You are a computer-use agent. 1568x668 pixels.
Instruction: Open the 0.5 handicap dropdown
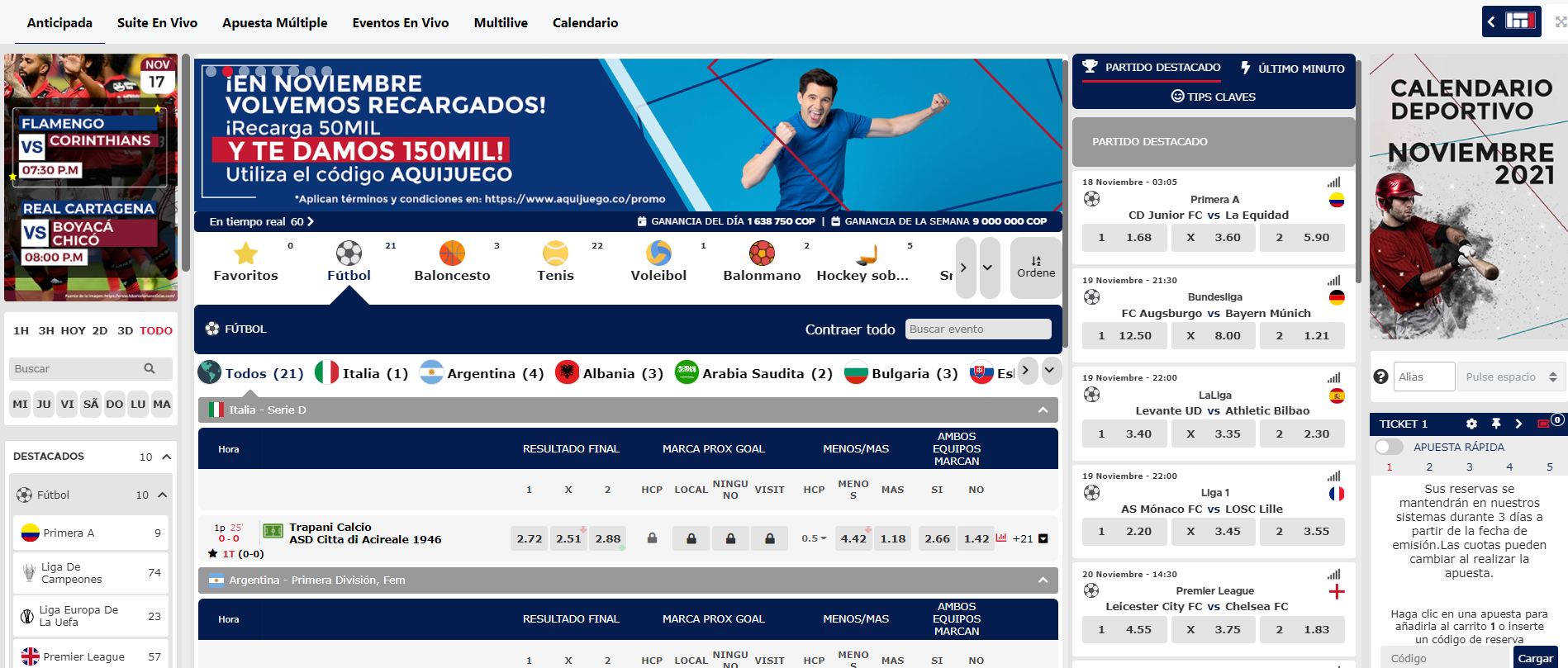click(814, 538)
